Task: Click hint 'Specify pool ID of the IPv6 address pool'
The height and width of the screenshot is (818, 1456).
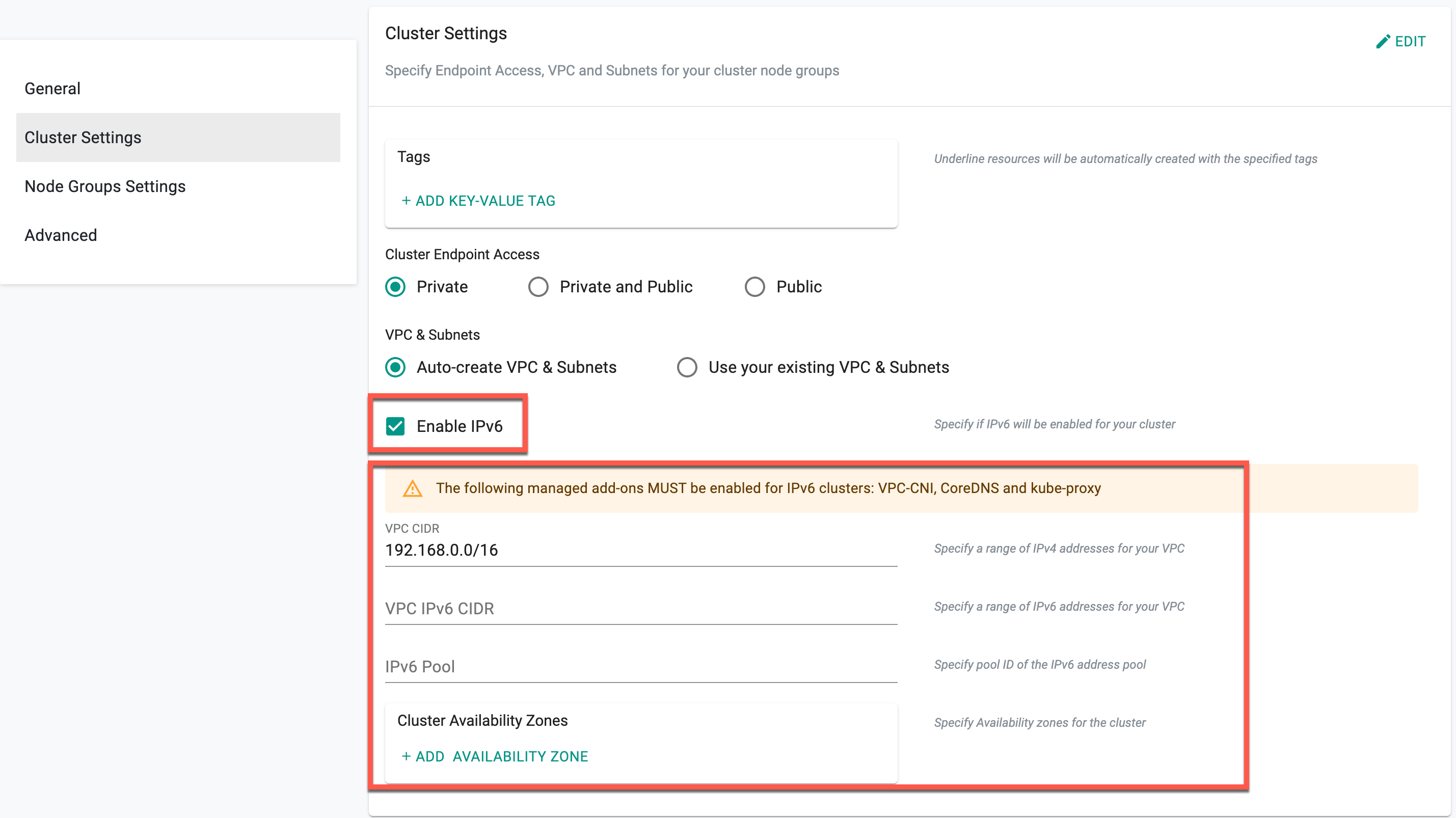Action: (x=1040, y=665)
